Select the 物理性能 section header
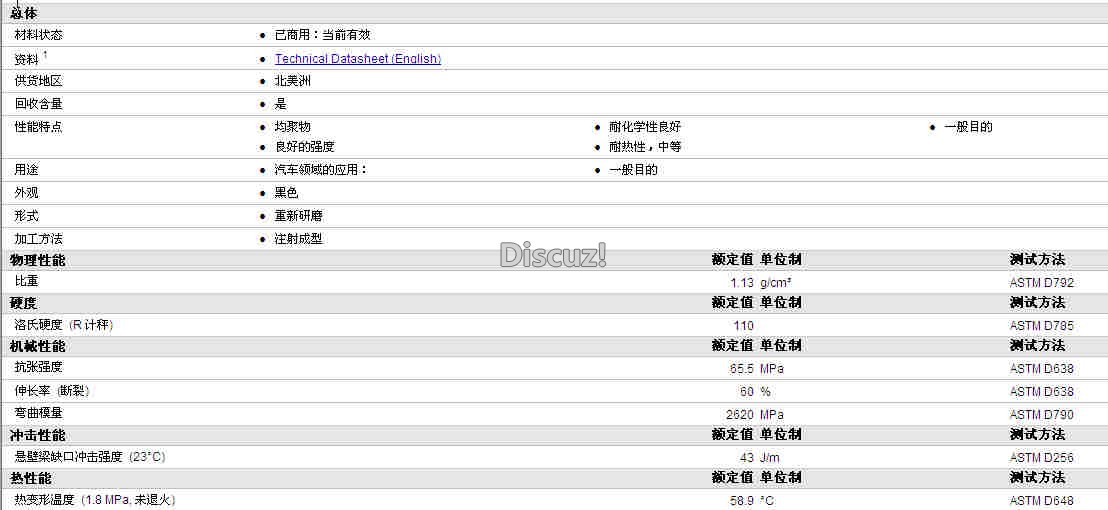1108x510 pixels. 37,260
